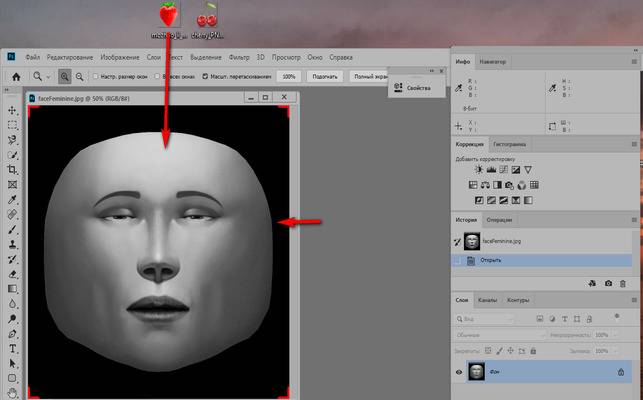Viewport: 643px width, 400px height.
Task: Toggle visibility eye of Фон layer
Action: 459,372
